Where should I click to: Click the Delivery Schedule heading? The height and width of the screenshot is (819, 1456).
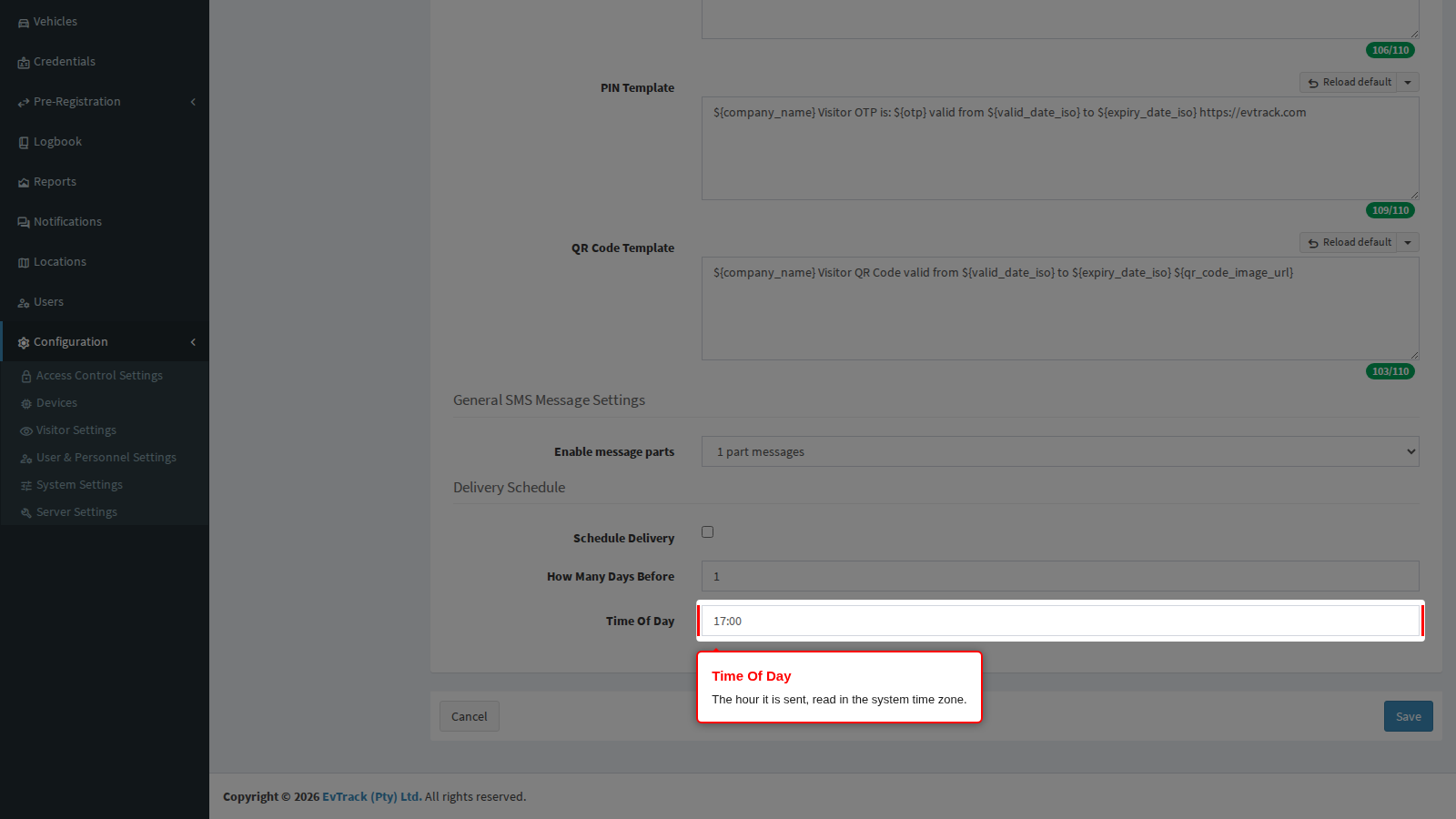pyautogui.click(x=509, y=487)
